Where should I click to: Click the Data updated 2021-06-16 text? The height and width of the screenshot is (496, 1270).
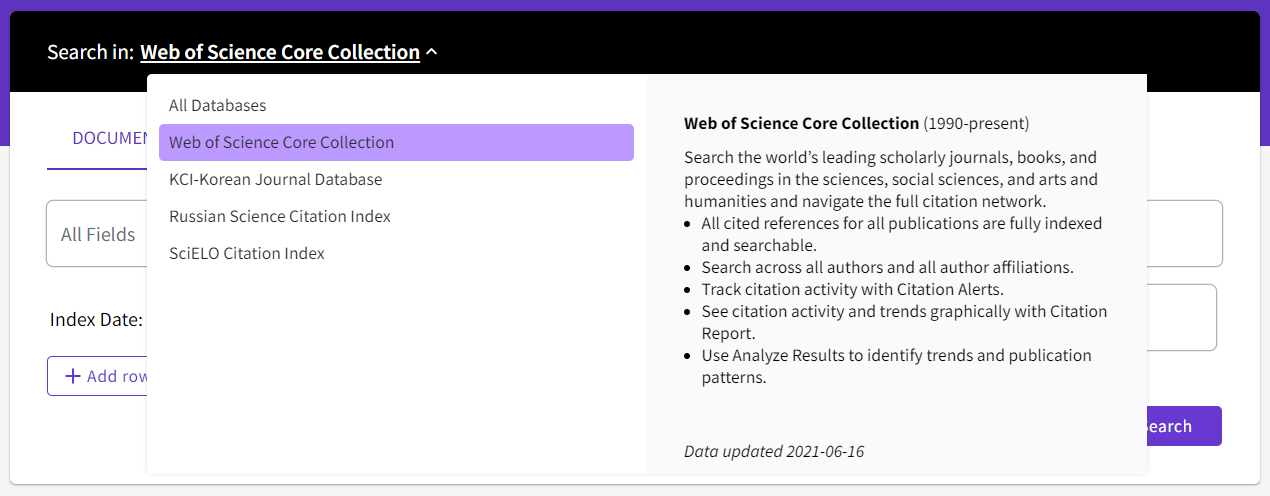[x=774, y=451]
